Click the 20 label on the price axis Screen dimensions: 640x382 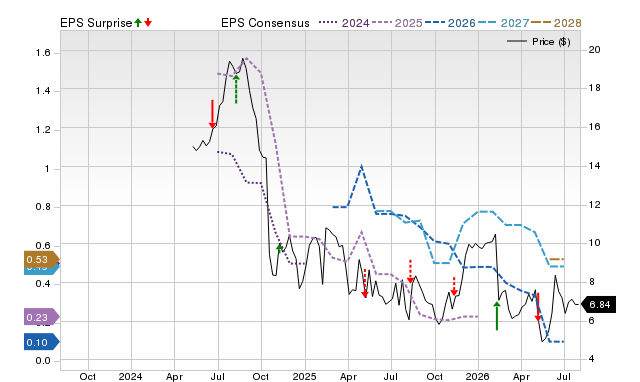pos(594,50)
